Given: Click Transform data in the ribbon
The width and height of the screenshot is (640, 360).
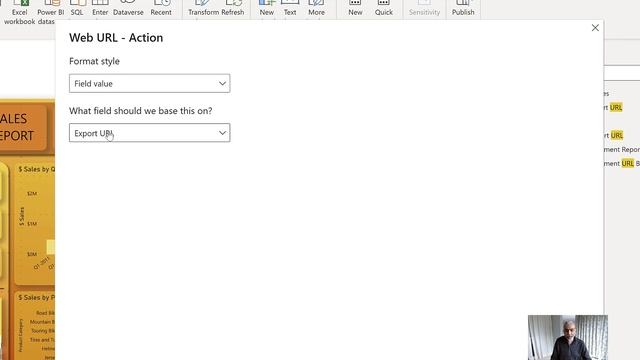Looking at the screenshot, I should point(203,9).
